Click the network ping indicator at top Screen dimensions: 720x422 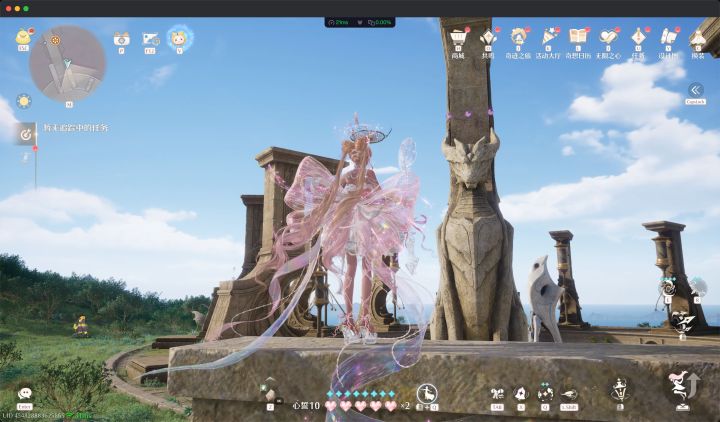pyautogui.click(x=338, y=22)
